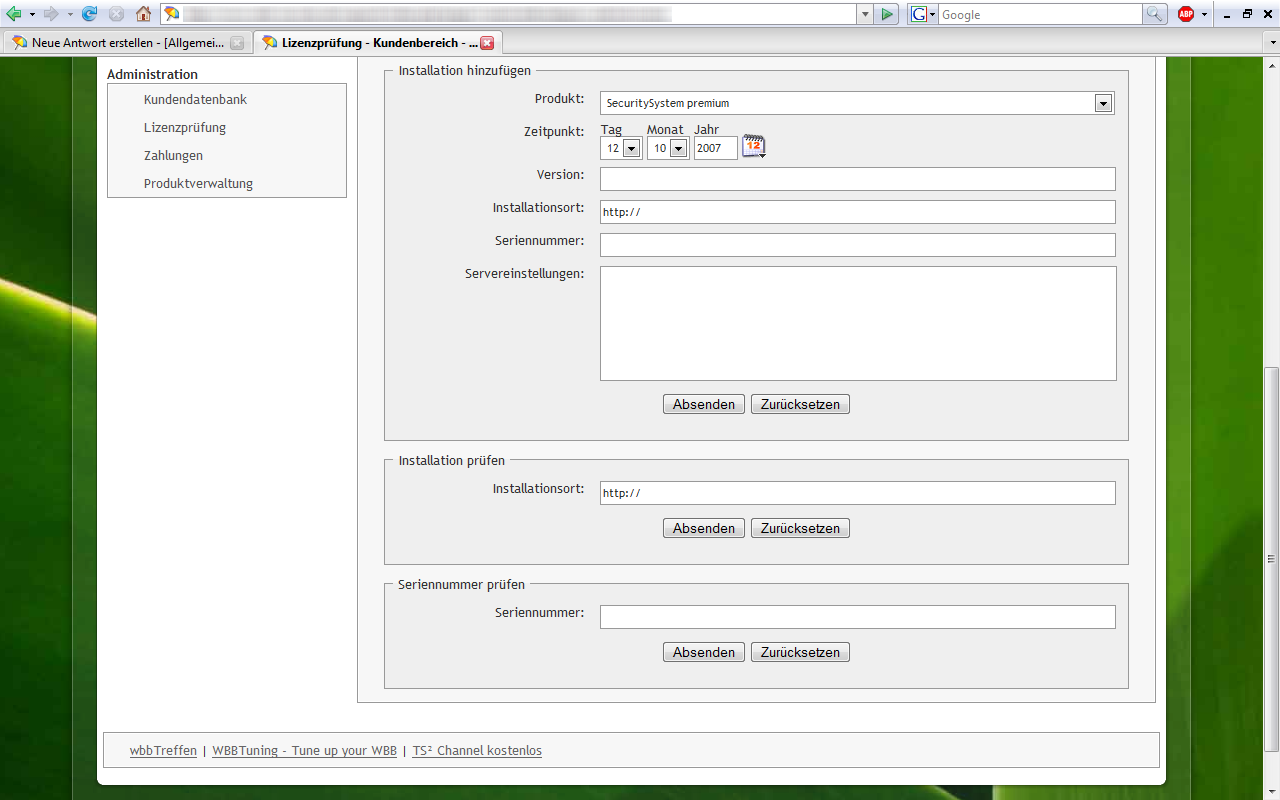This screenshot has height=800, width=1280.
Task: Open Kundendatenbank in the Administration menu
Action: click(195, 100)
